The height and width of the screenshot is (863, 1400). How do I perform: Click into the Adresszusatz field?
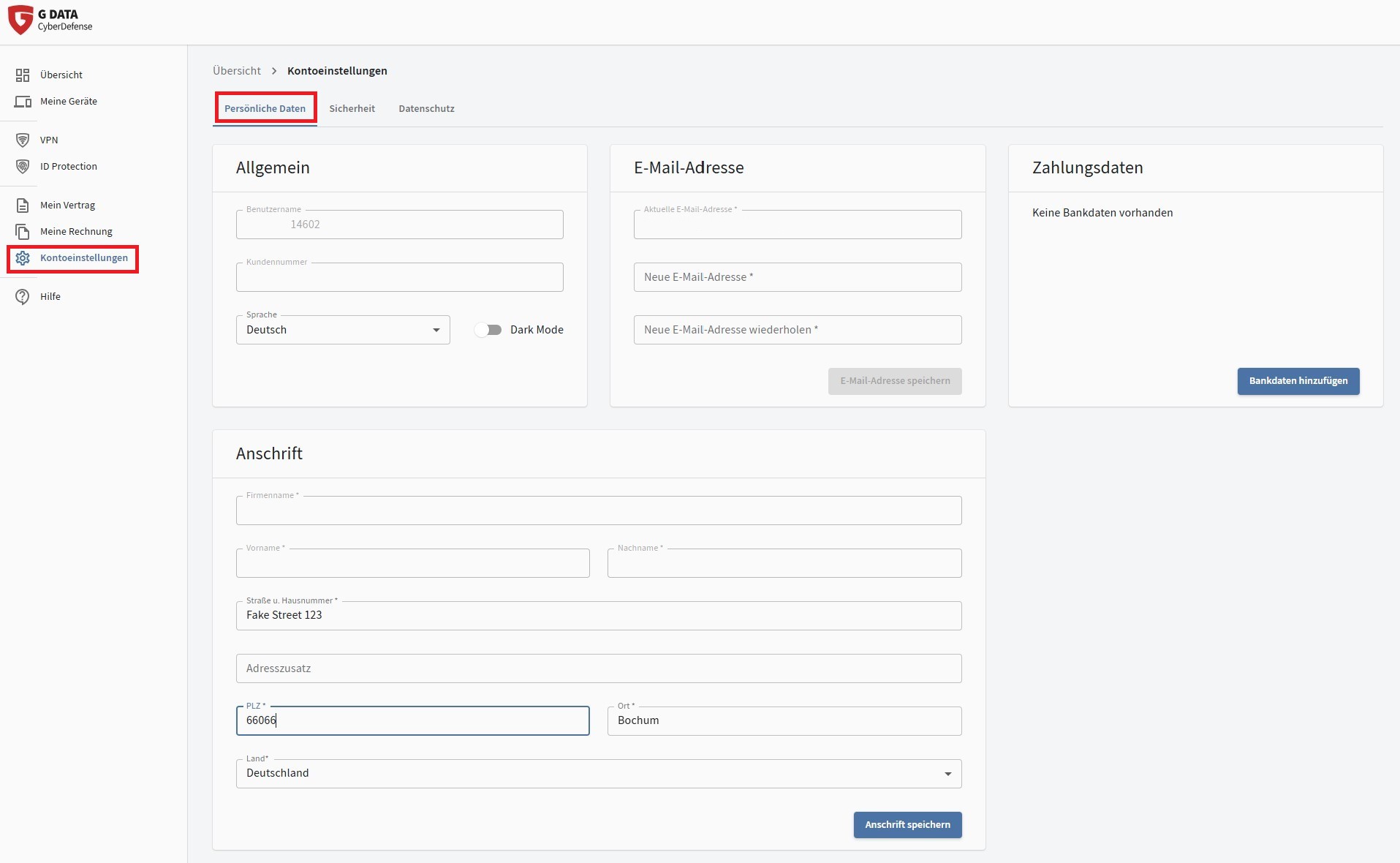point(598,668)
